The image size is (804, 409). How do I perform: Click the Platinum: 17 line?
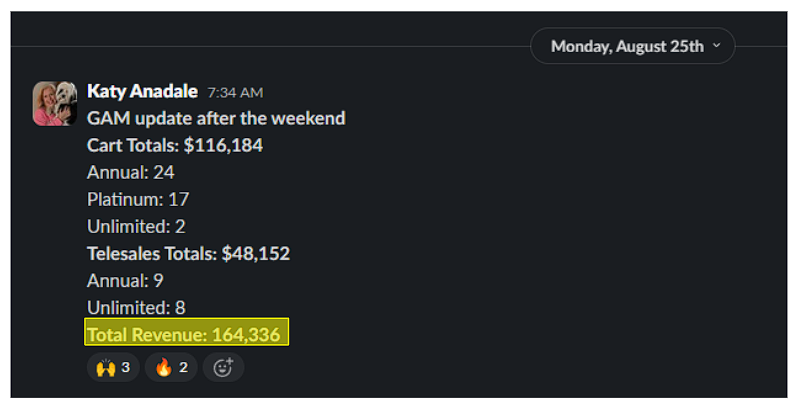(x=137, y=199)
